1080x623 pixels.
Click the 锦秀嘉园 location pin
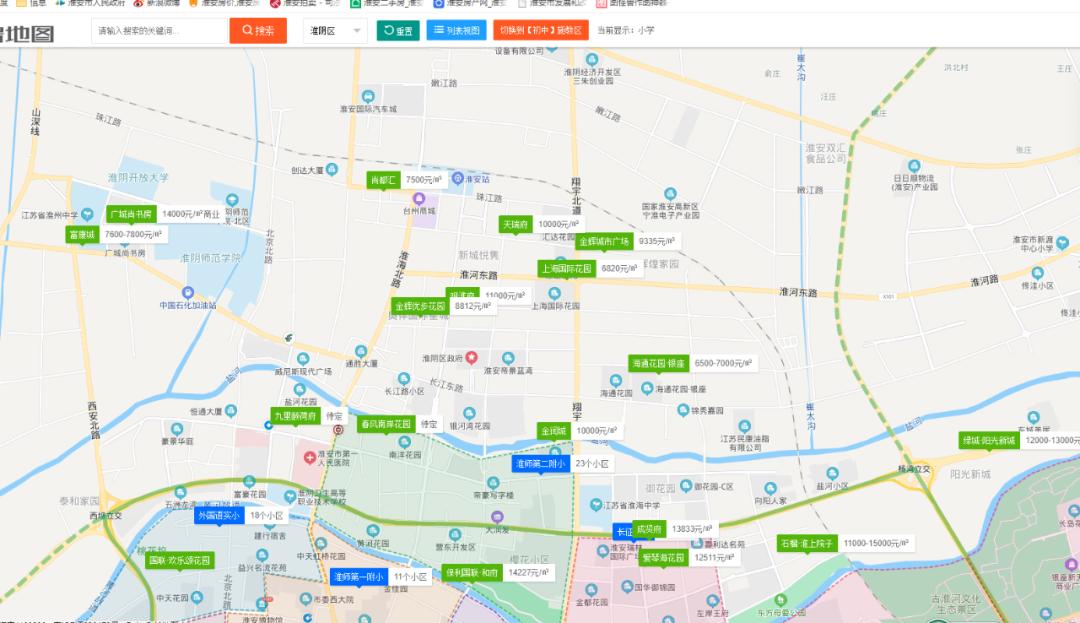click(683, 410)
